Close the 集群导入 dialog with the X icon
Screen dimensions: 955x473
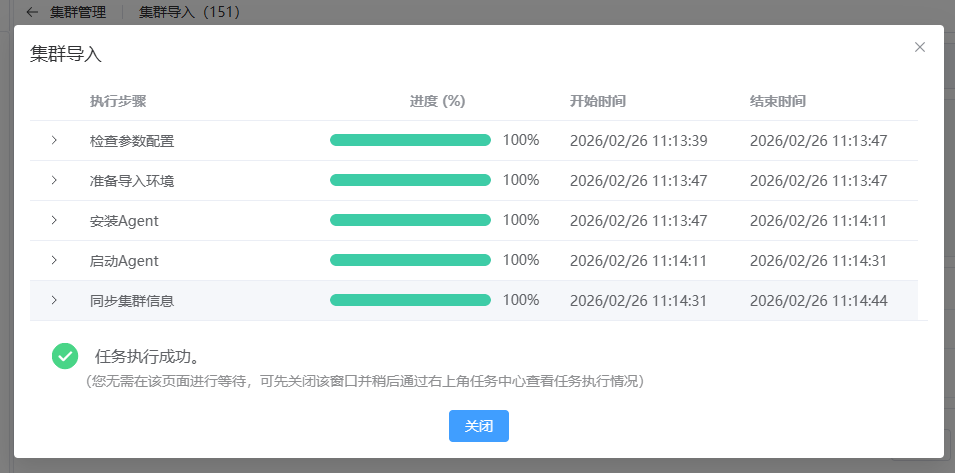pyautogui.click(x=920, y=47)
